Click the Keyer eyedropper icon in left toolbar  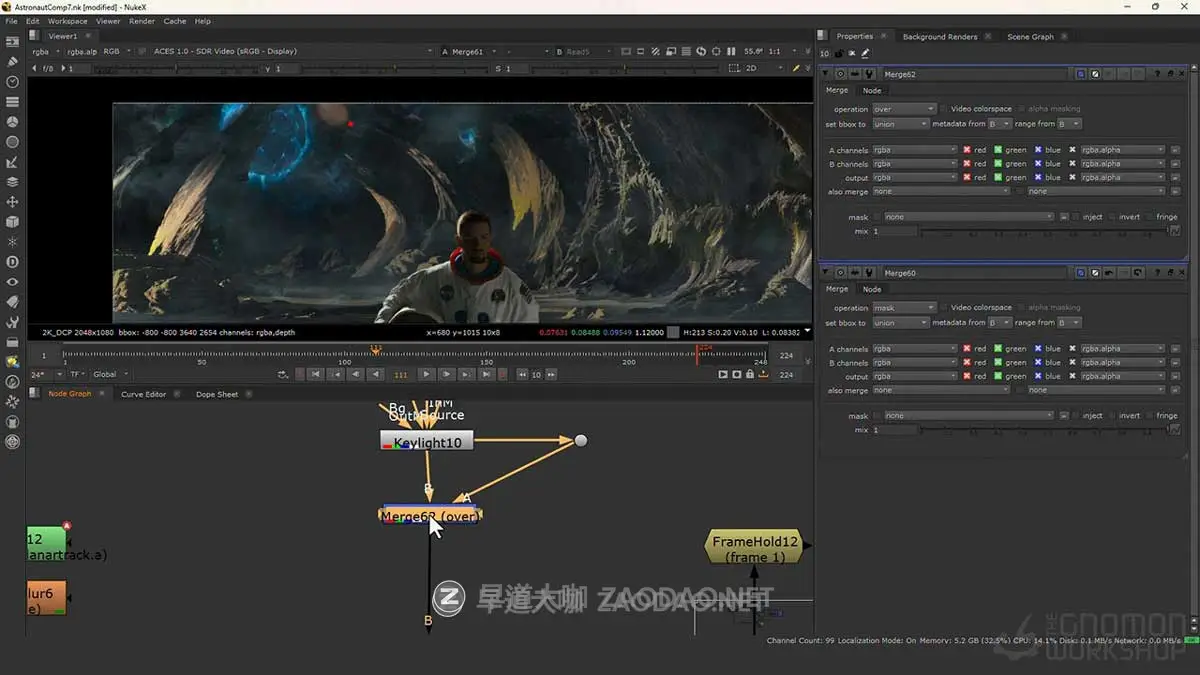tap(12, 162)
